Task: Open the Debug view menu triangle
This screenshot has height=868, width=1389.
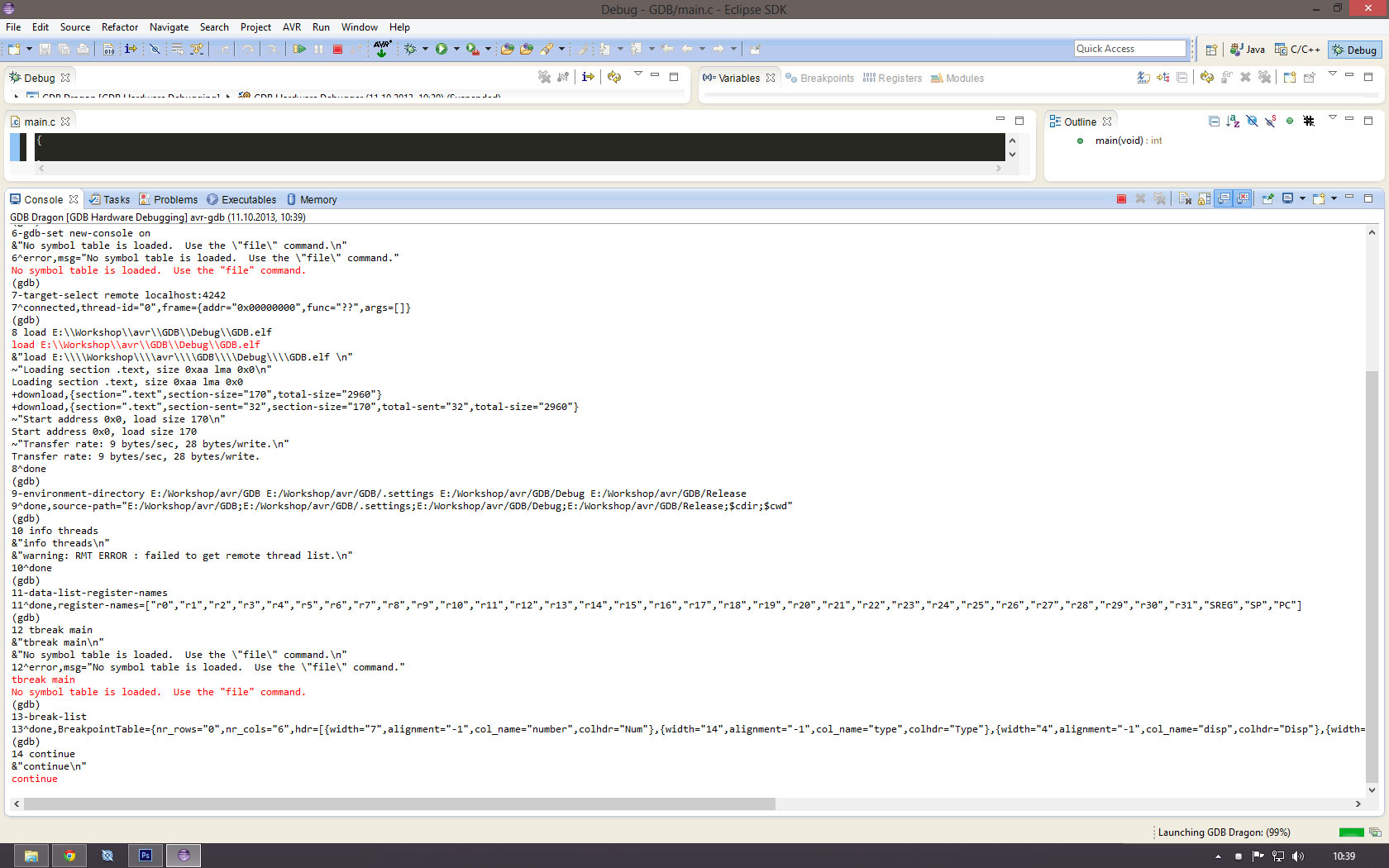Action: (x=637, y=74)
